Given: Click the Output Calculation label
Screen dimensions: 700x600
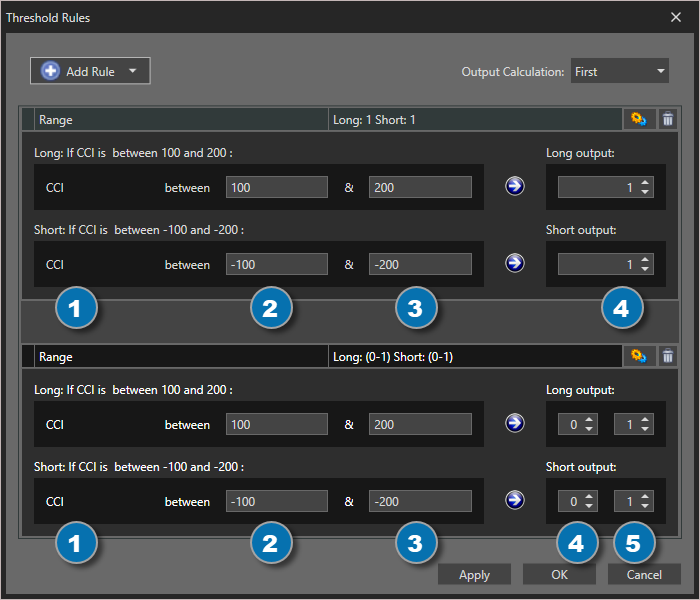Looking at the screenshot, I should click(x=513, y=71).
